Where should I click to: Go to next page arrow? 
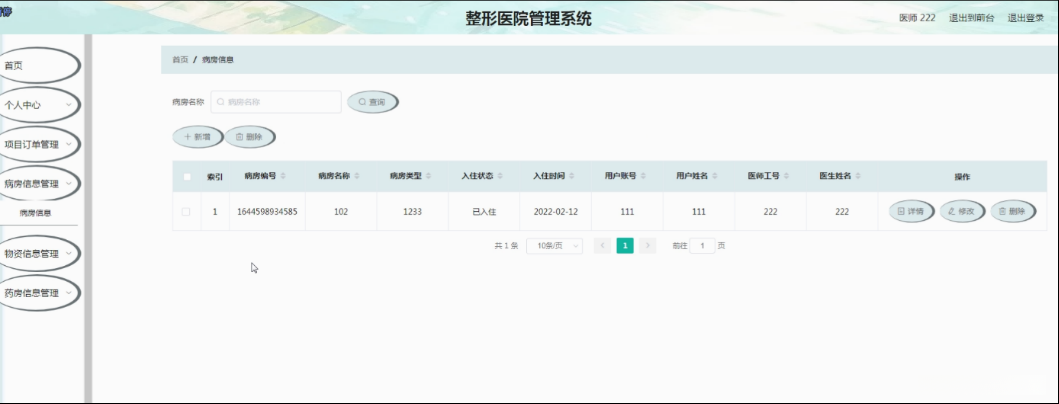648,246
